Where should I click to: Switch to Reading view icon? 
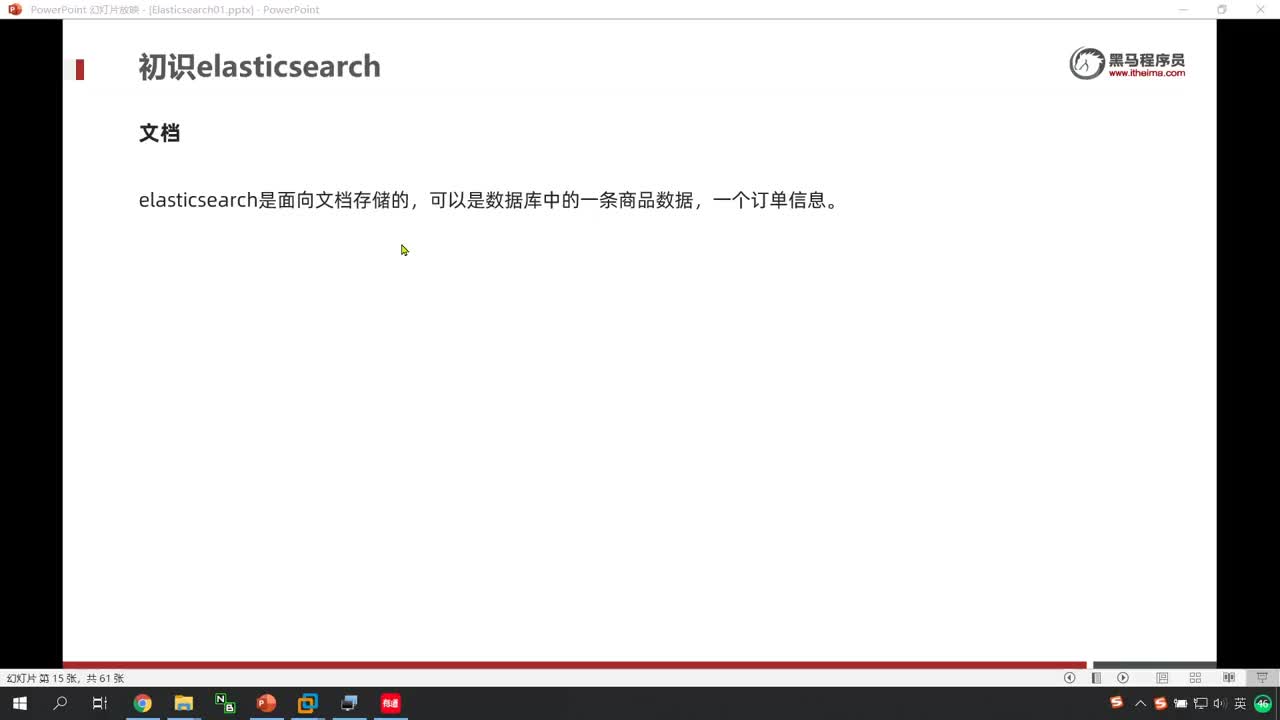[1229, 678]
